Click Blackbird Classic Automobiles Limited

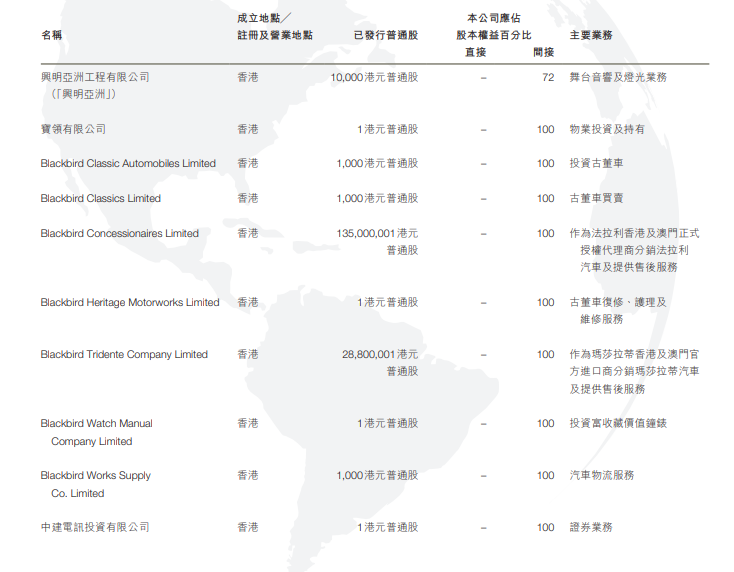(x=128, y=164)
